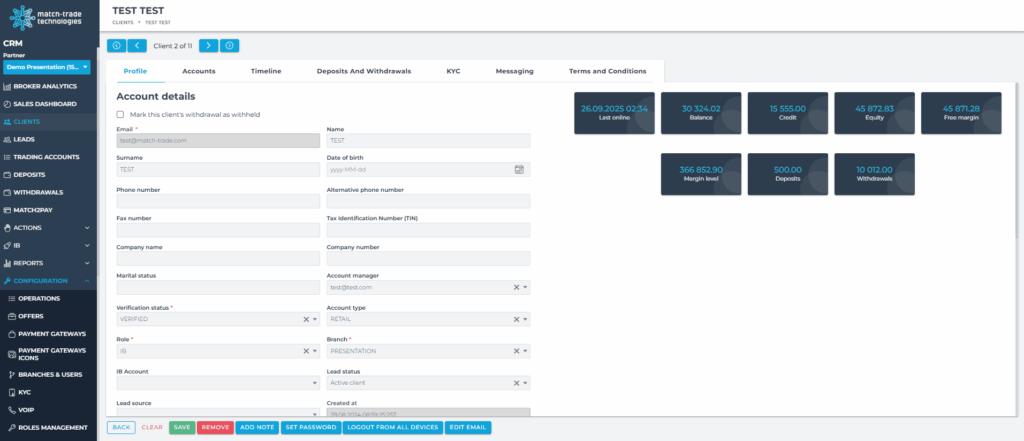Mark this client's withdrawal as withheld
Viewport: 1024px width, 441px height.
coord(121,115)
